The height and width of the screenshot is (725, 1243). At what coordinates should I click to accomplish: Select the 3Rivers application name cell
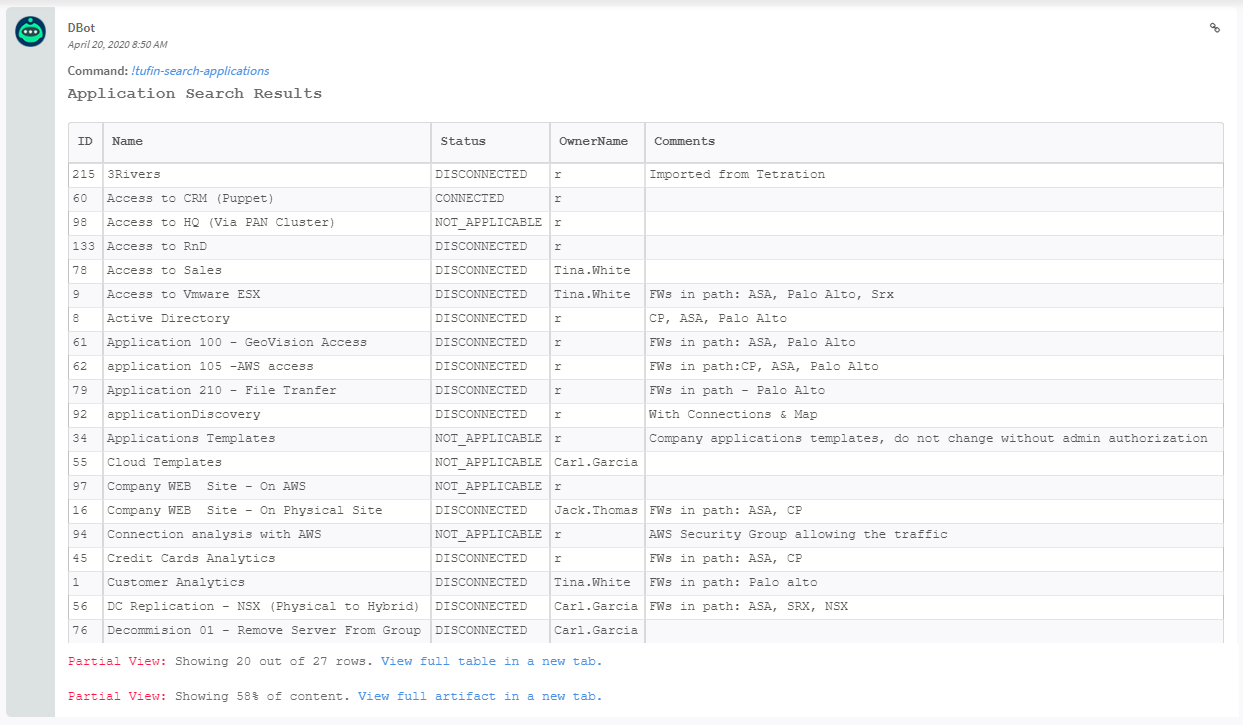coord(133,174)
